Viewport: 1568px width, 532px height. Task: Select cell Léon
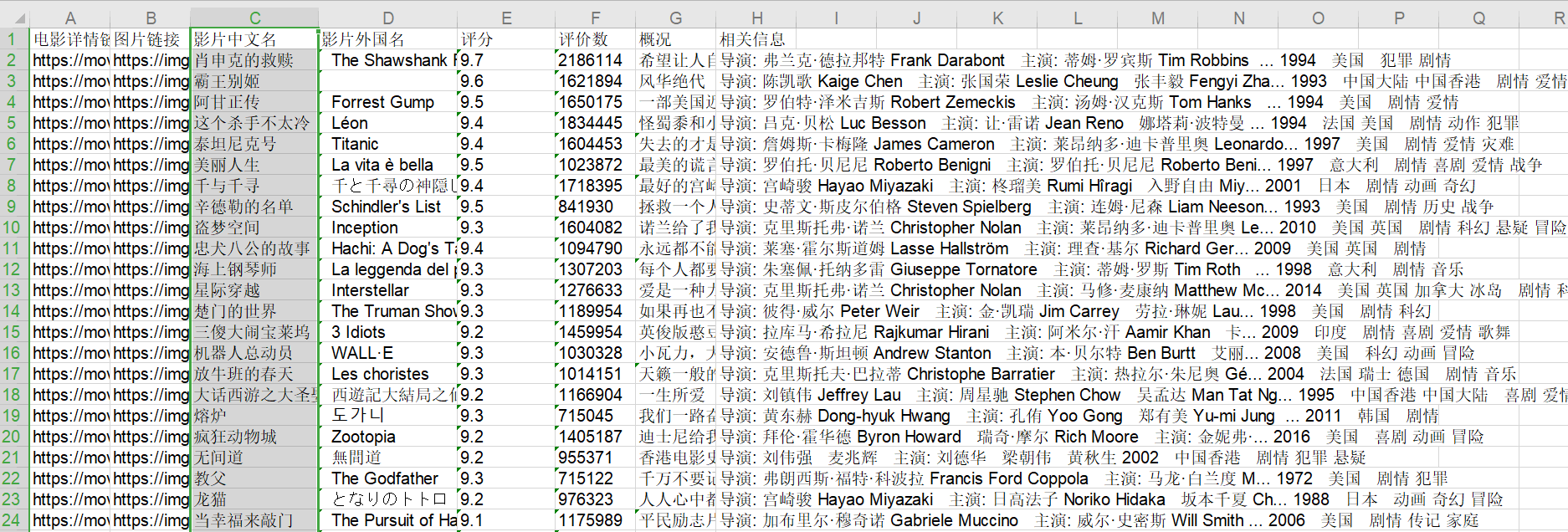click(x=388, y=122)
